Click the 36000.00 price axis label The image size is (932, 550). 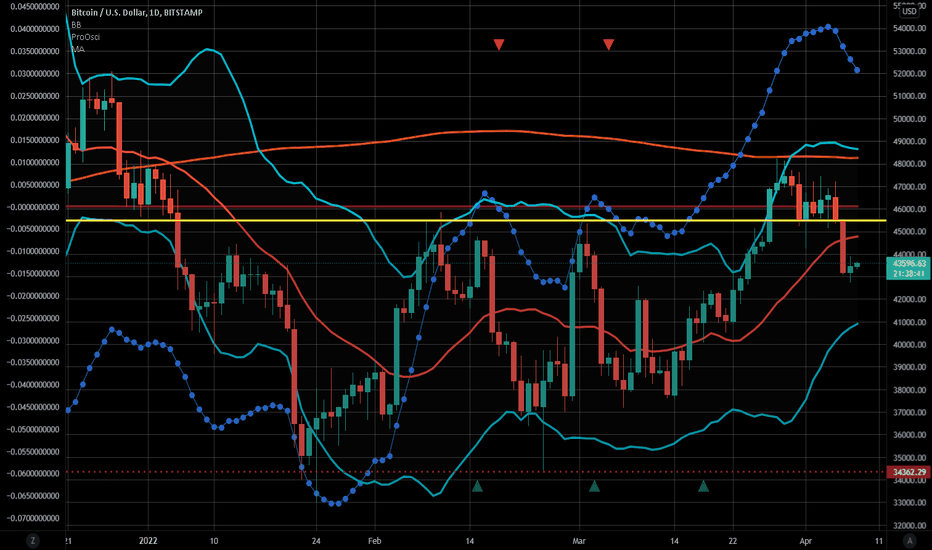point(909,435)
